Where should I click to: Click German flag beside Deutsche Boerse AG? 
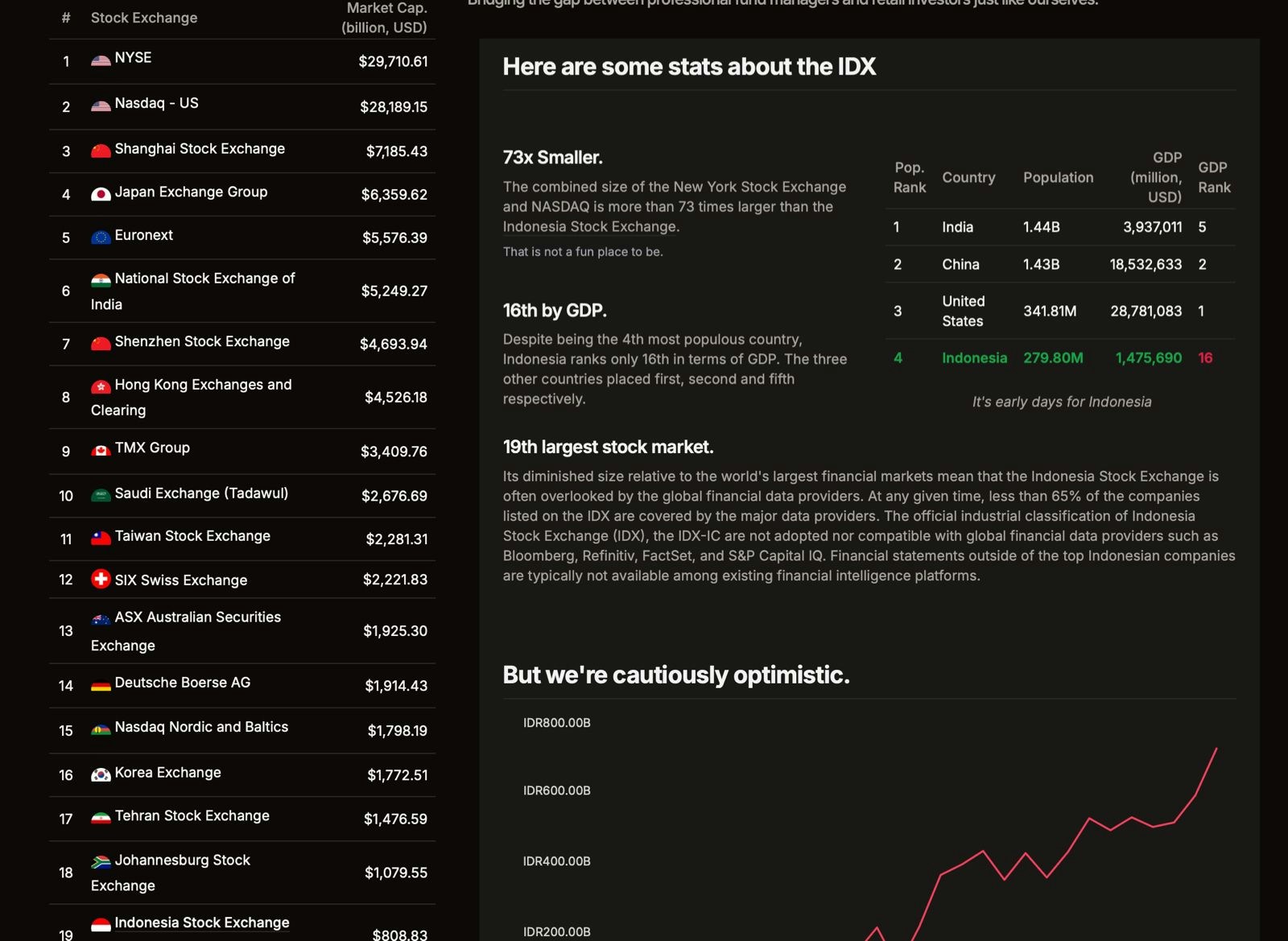click(101, 685)
